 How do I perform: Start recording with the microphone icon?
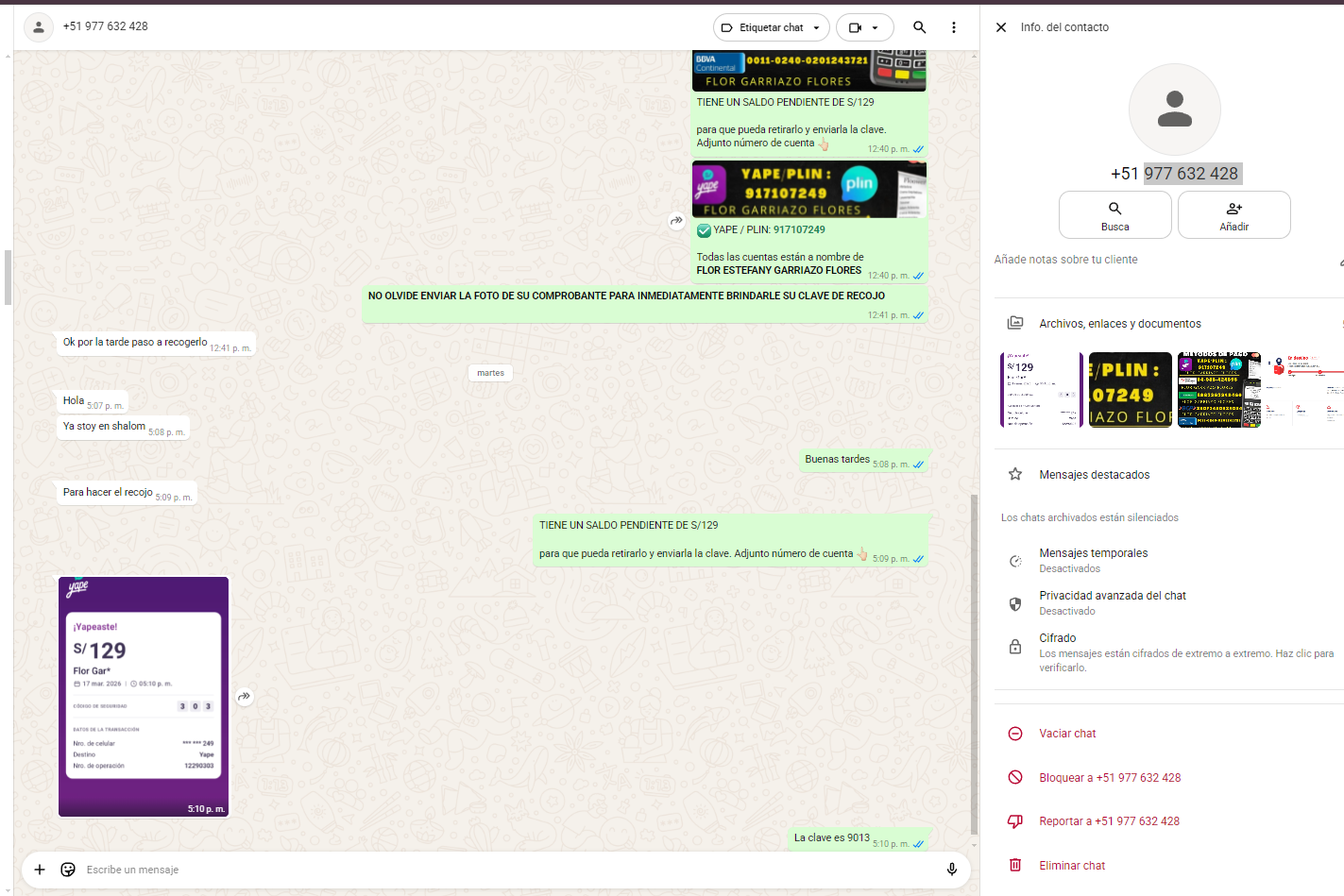coord(951,870)
